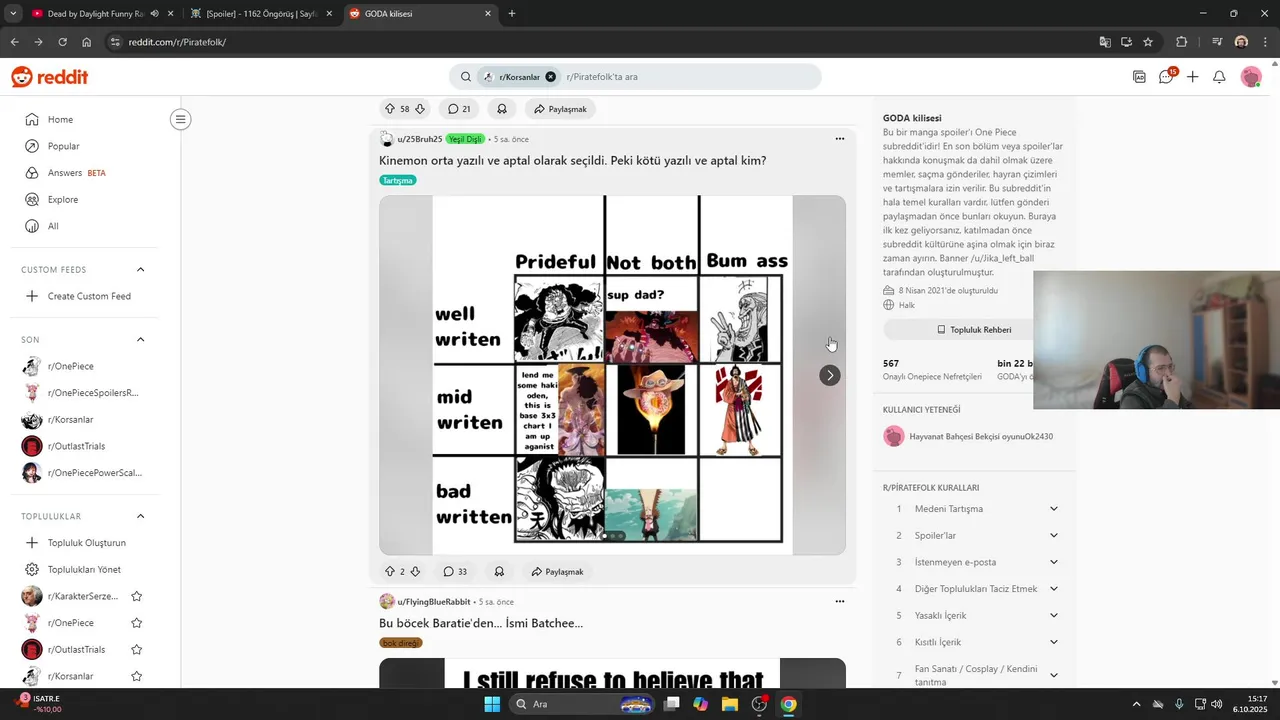This screenshot has width=1280, height=720.
Task: Upvote the Kinemon post with 2 votes
Action: [x=390, y=572]
